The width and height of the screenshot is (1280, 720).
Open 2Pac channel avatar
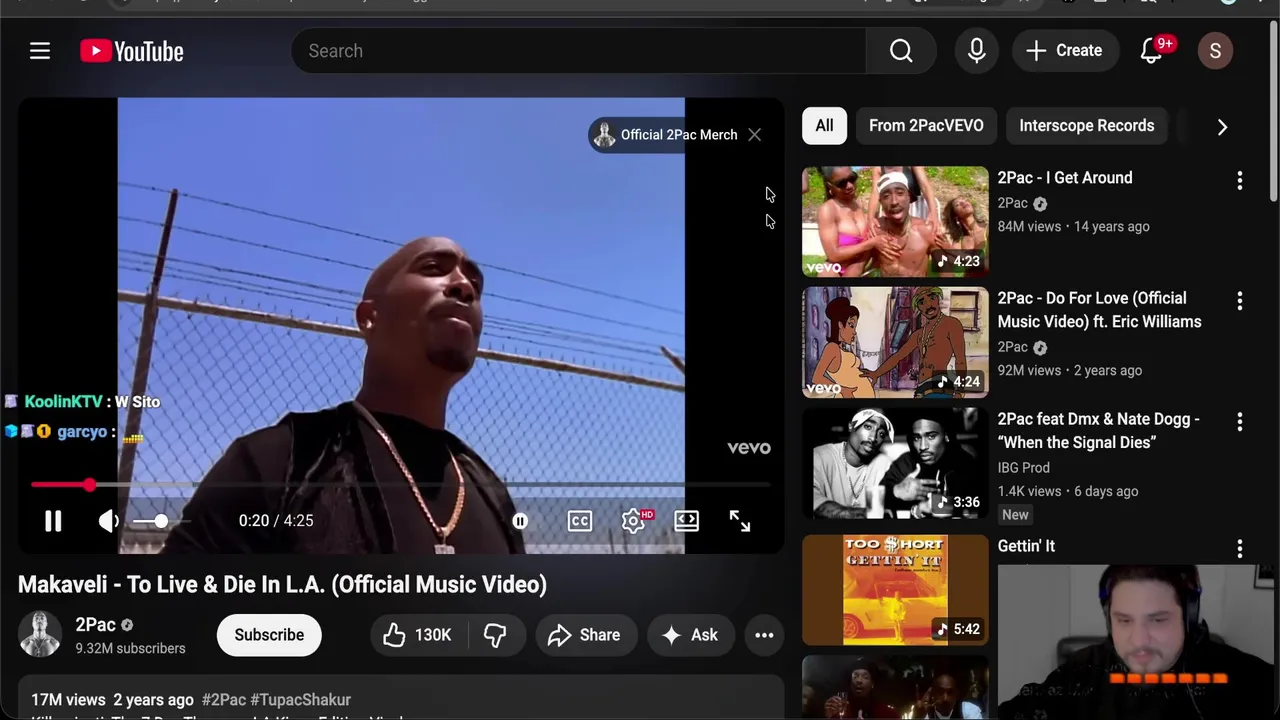40,635
